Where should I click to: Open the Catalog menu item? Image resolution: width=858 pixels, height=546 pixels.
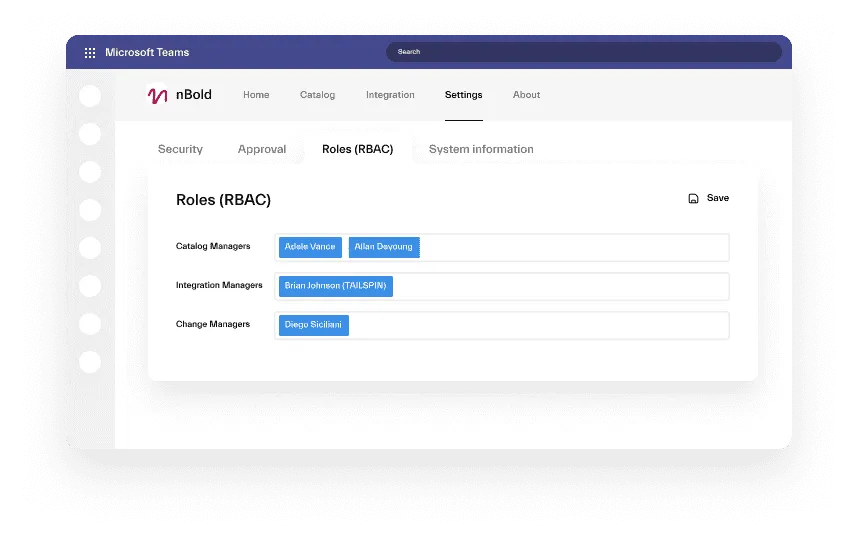pyautogui.click(x=317, y=95)
